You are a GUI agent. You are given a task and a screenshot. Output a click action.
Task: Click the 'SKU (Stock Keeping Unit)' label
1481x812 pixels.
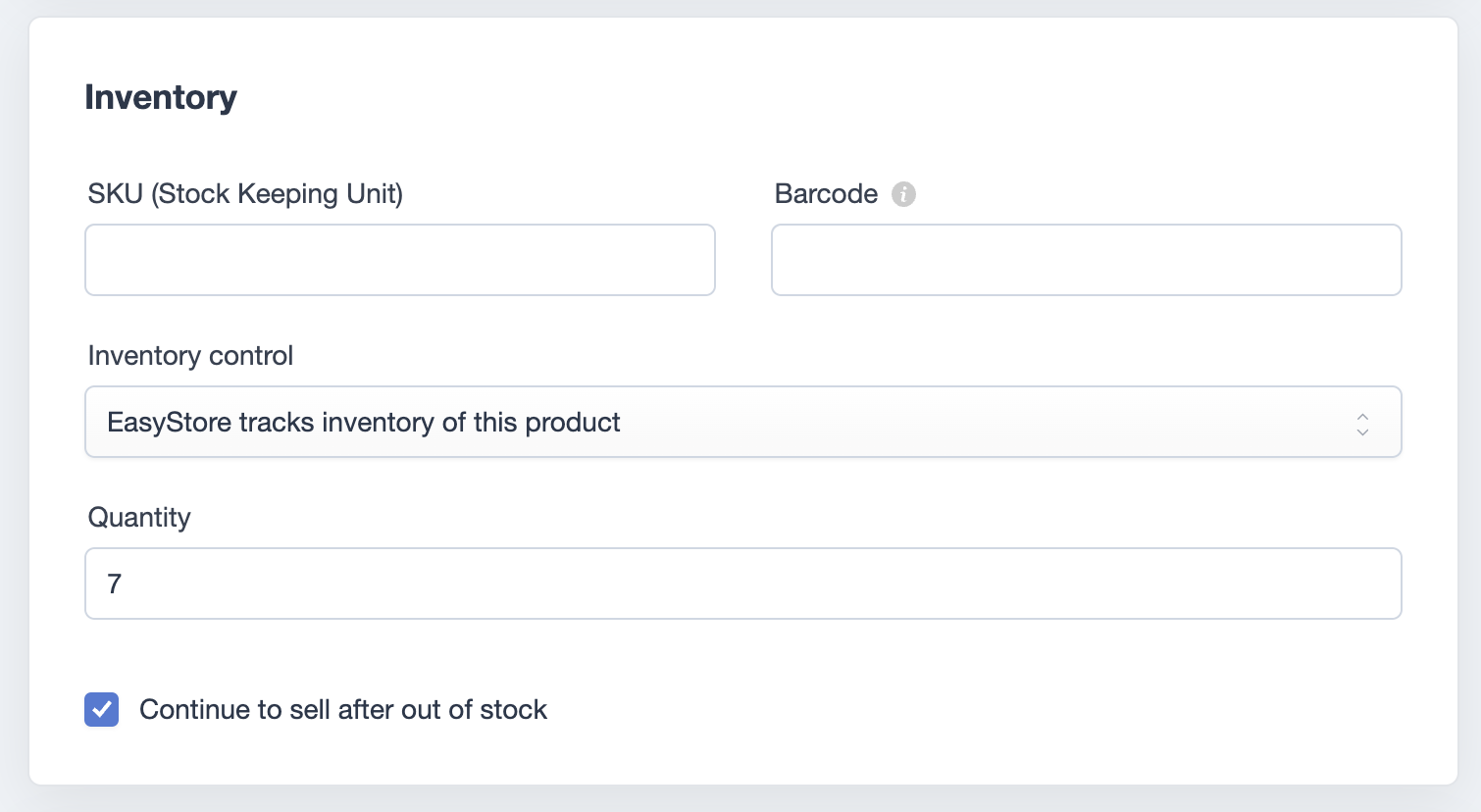pos(245,194)
